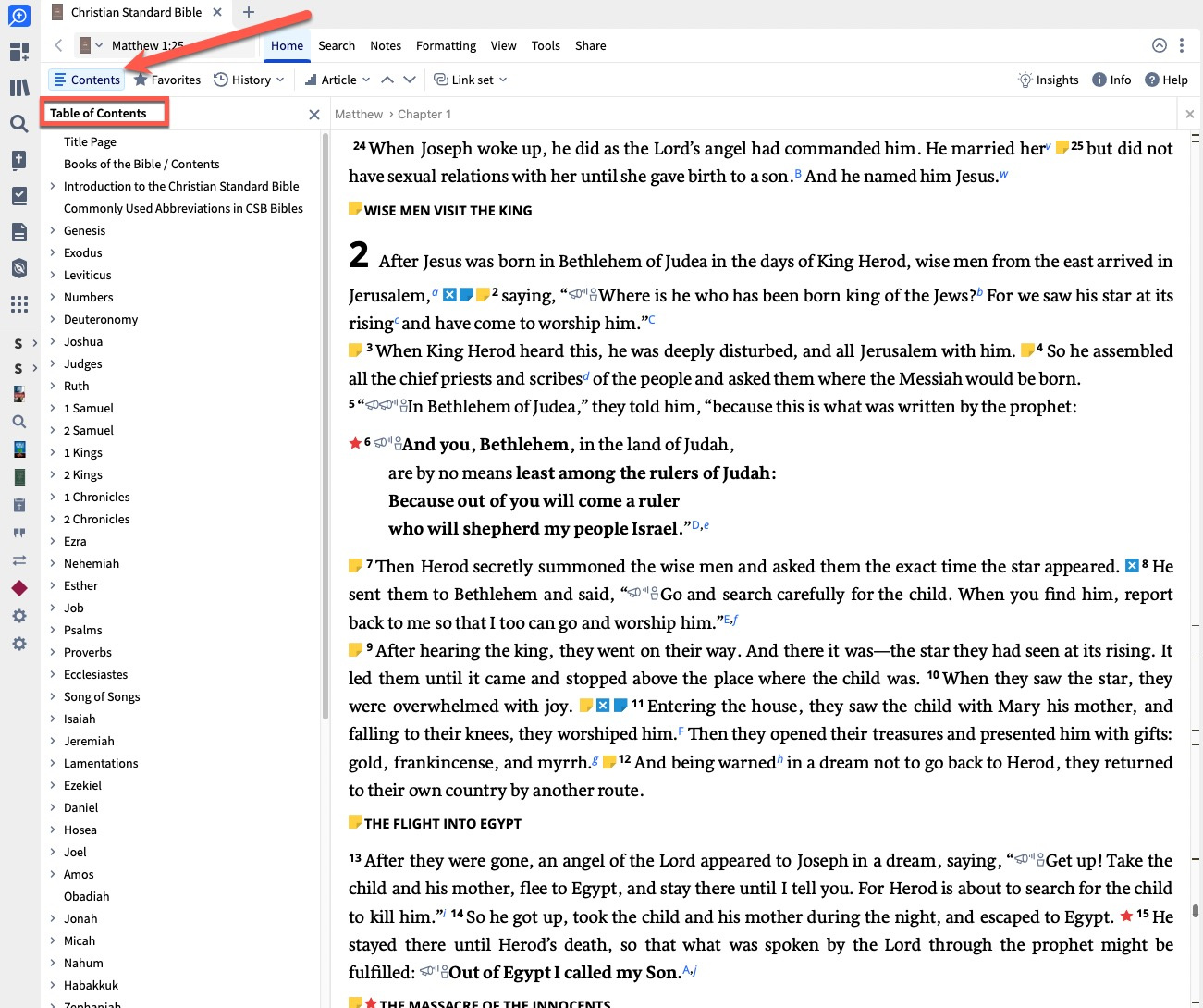Open the resource cover dropdown beside Matthew 1:25
Screen dimensions: 1203x1008
91,45
